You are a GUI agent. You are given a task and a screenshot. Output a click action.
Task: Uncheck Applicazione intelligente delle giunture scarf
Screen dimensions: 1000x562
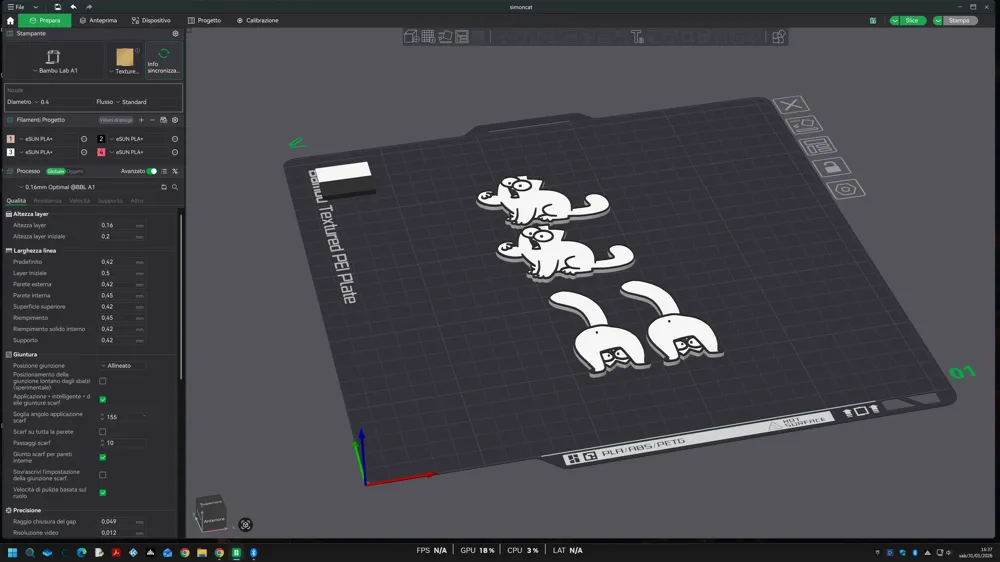click(x=103, y=399)
